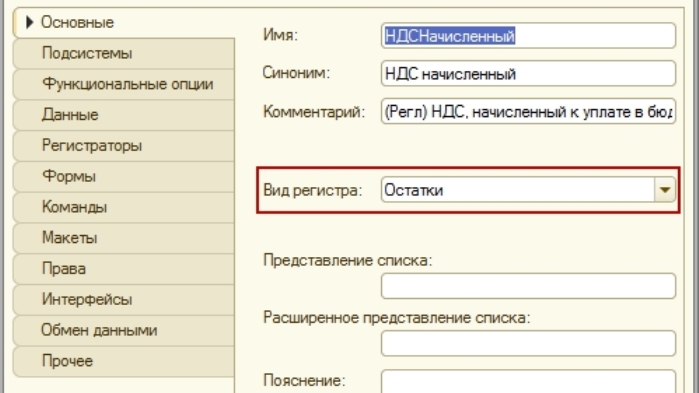This screenshot has width=699, height=393.
Task: Click the Вид регистра label
Action: click(312, 190)
